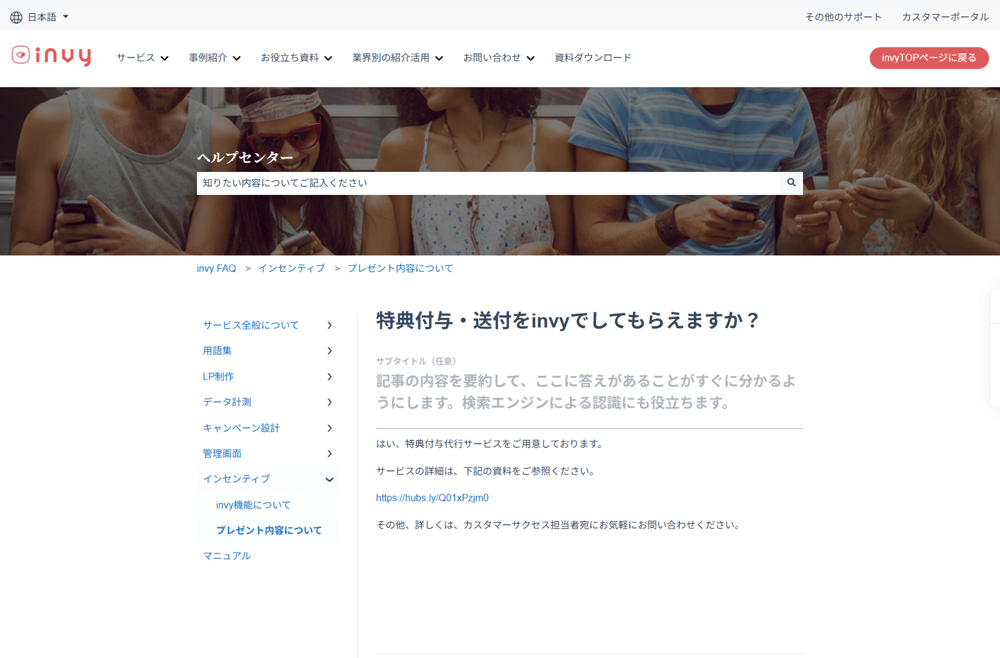This screenshot has height=658, width=1000.
Task: Open the 事例紹介 menu
Action: pos(215,57)
